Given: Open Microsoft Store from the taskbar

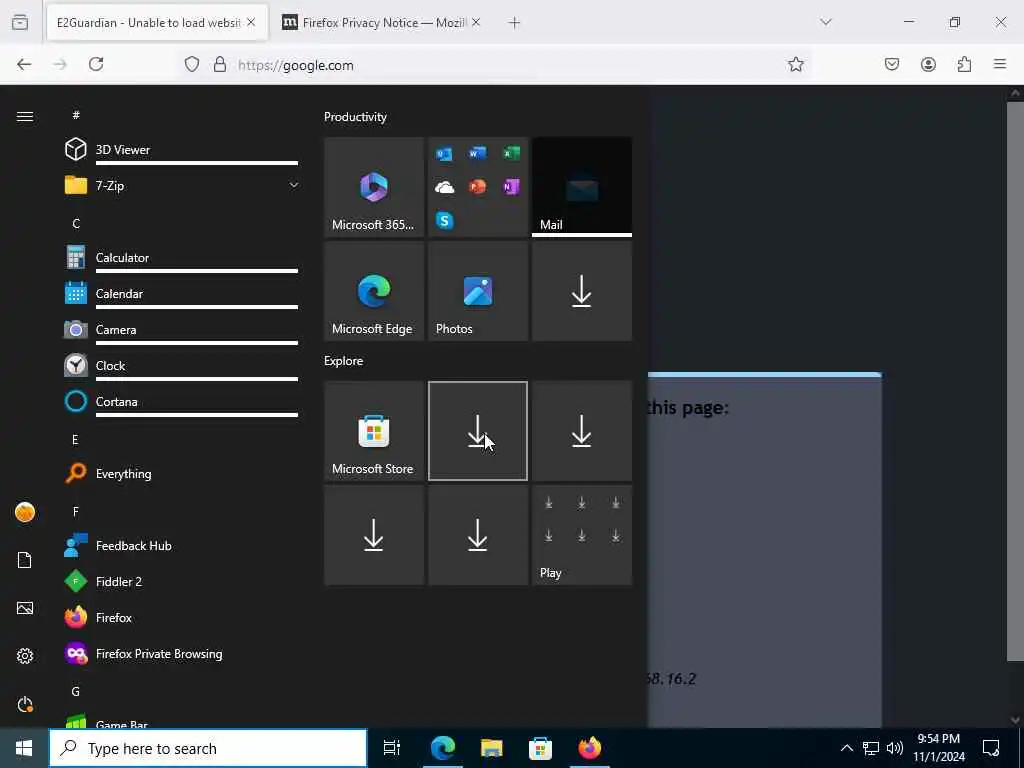Looking at the screenshot, I should [540, 748].
